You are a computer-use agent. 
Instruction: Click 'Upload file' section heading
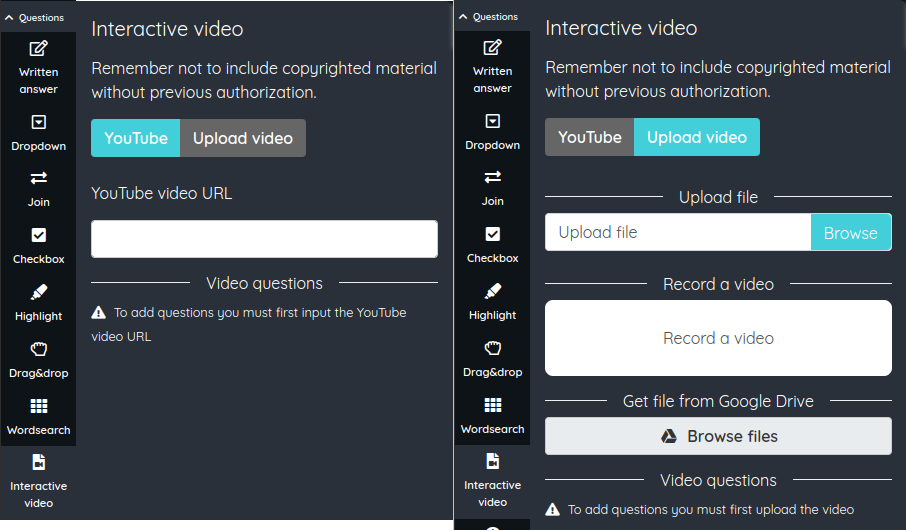(718, 197)
